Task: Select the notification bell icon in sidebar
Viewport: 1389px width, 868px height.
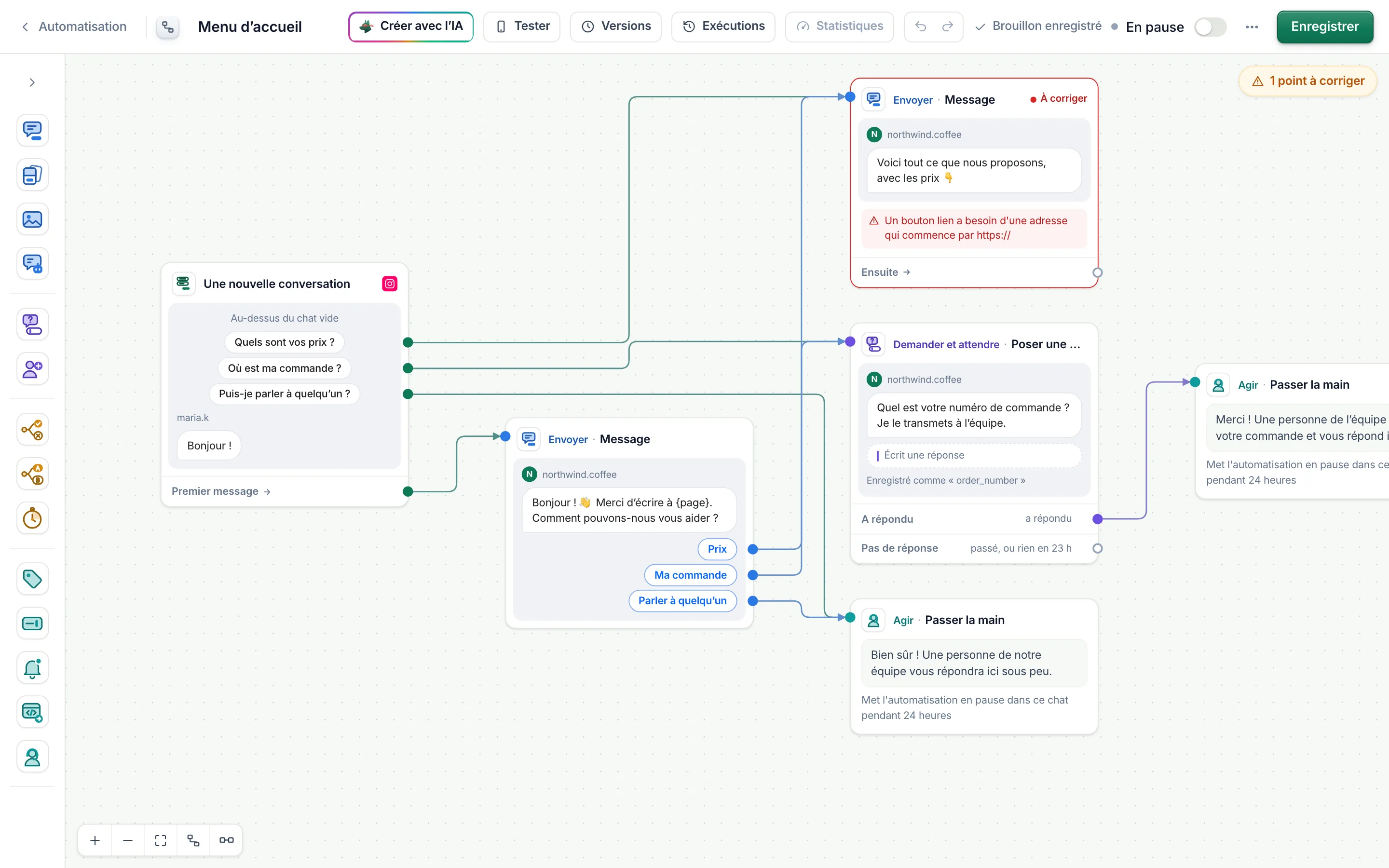Action: point(32,668)
